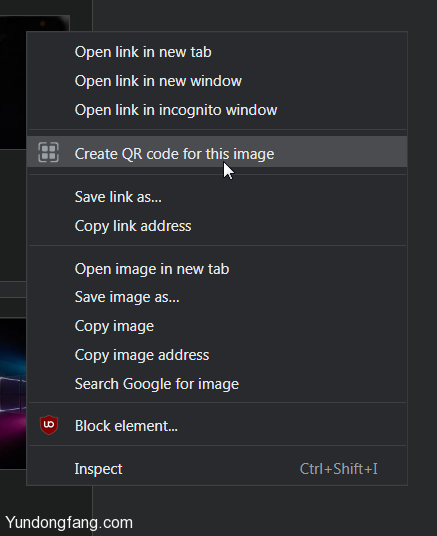Choose Open image in new tab
This screenshot has height=536, width=437.
click(x=217, y=269)
